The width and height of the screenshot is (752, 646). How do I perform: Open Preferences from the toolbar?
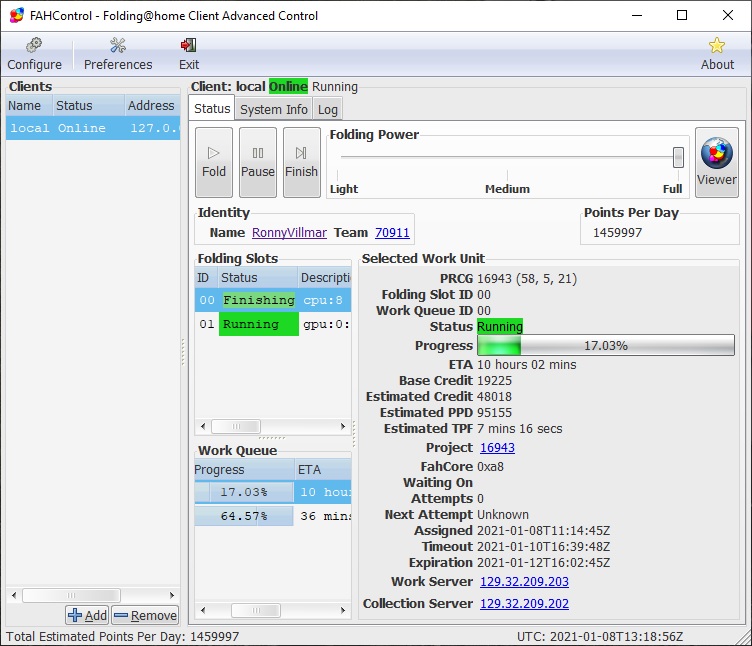coord(118,54)
